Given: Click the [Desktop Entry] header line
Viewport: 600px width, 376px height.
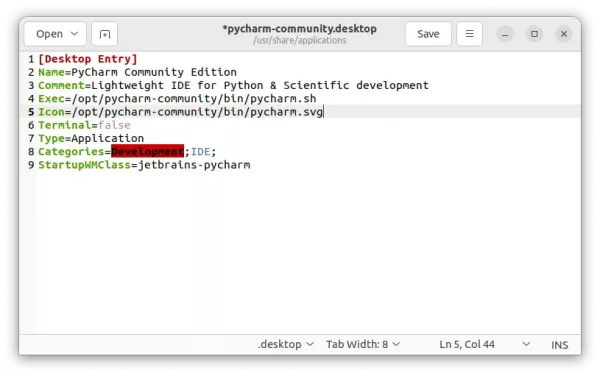Looking at the screenshot, I should pos(88,59).
